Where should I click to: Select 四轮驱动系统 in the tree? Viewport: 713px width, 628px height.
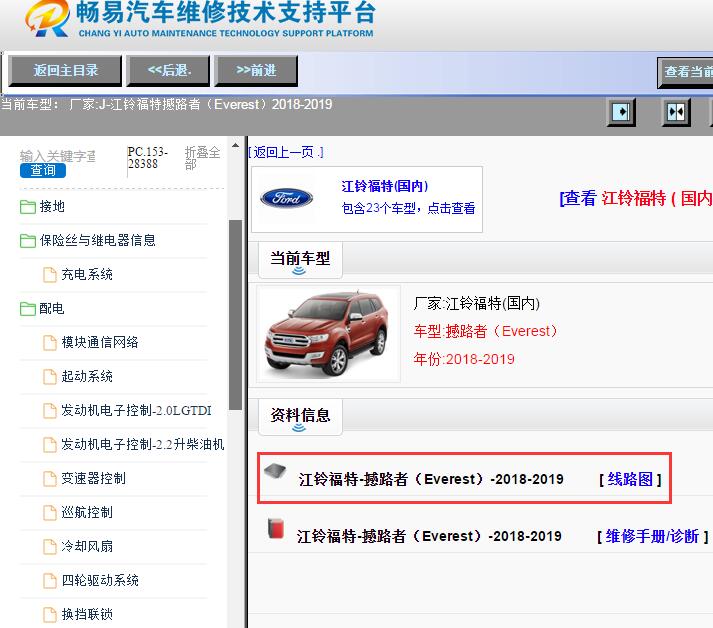(100, 580)
